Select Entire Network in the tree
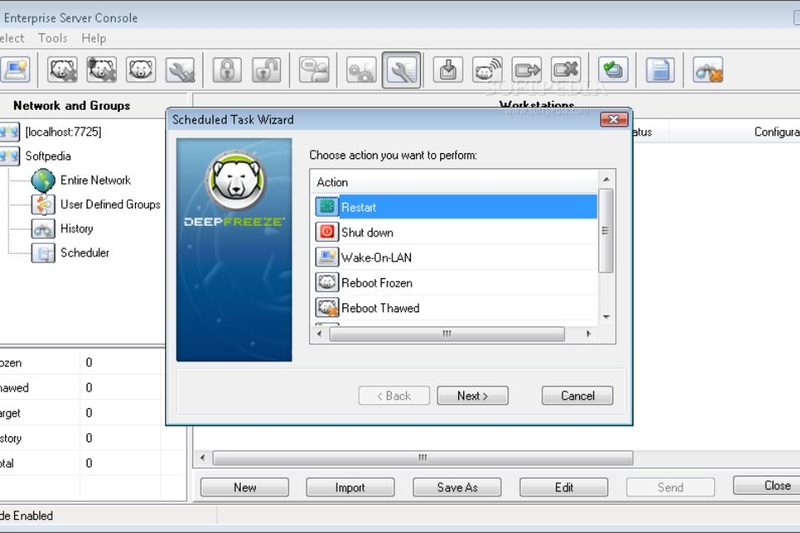The image size is (800, 533). pyautogui.click(x=95, y=180)
